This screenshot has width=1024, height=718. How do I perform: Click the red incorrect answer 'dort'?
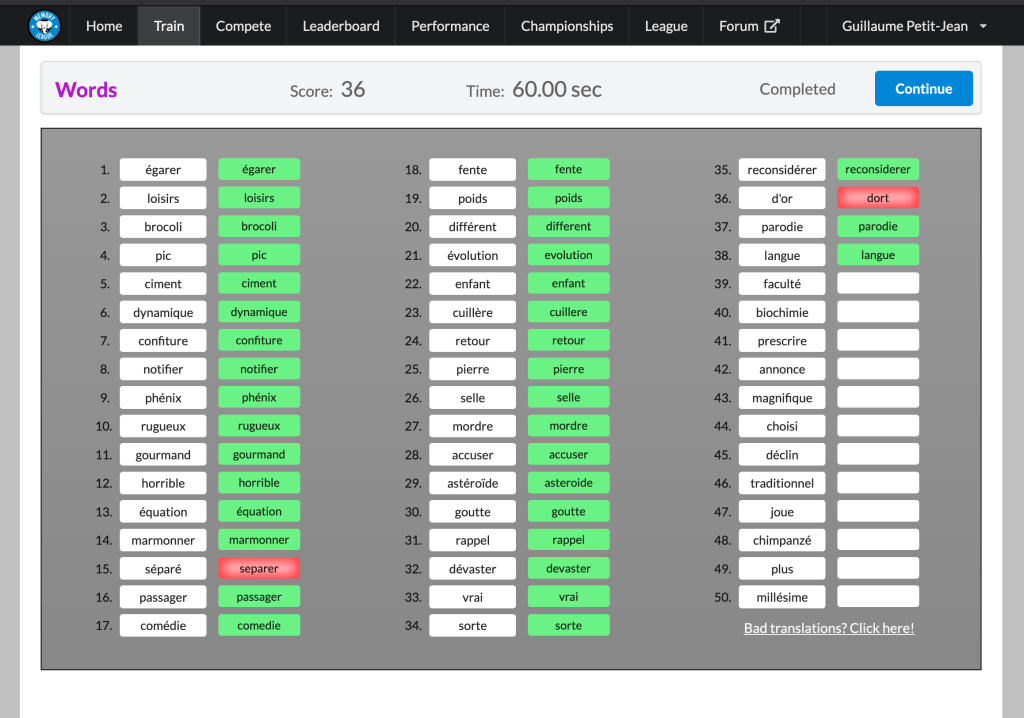(x=877, y=198)
